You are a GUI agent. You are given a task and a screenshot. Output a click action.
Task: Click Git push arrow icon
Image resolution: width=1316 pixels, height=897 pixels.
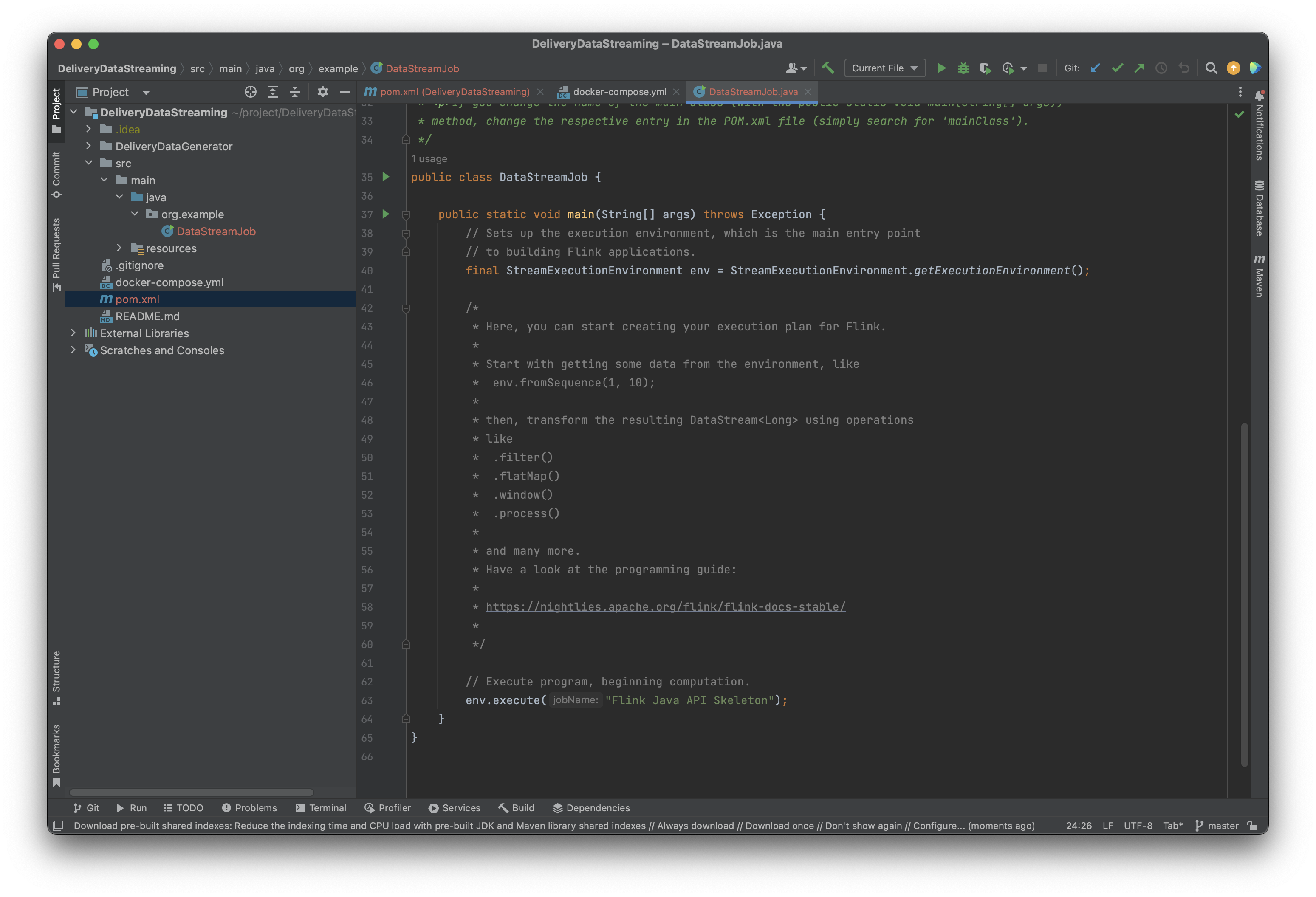tap(1139, 68)
